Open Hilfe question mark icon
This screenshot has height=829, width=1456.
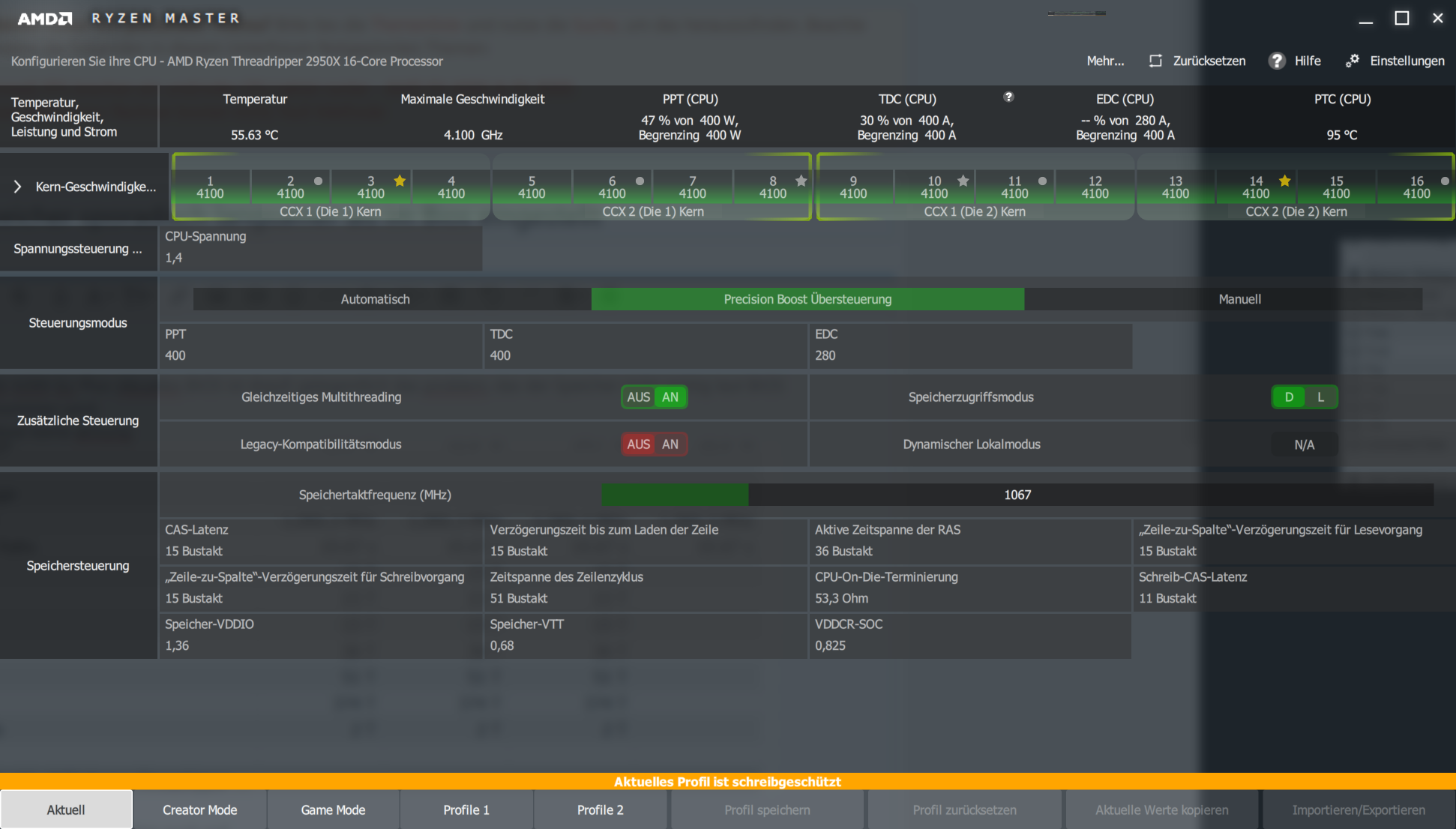1277,61
